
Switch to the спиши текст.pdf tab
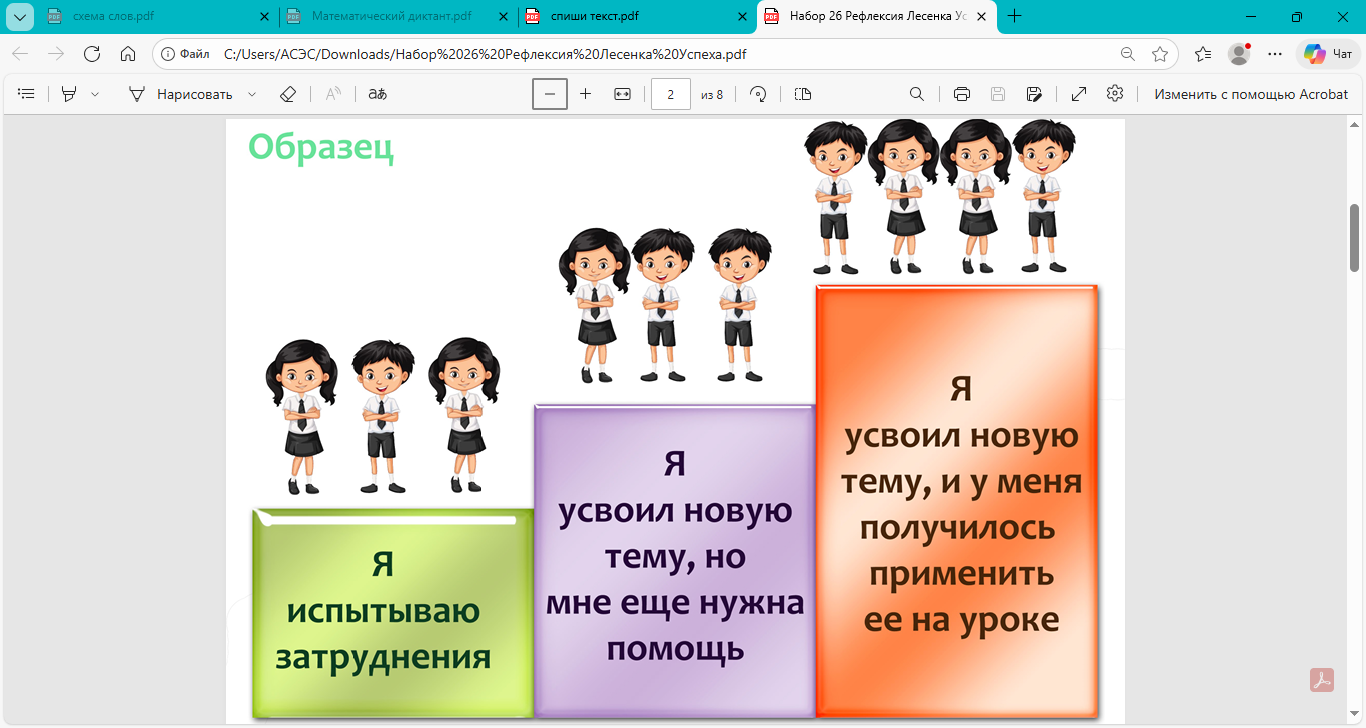pos(637,16)
